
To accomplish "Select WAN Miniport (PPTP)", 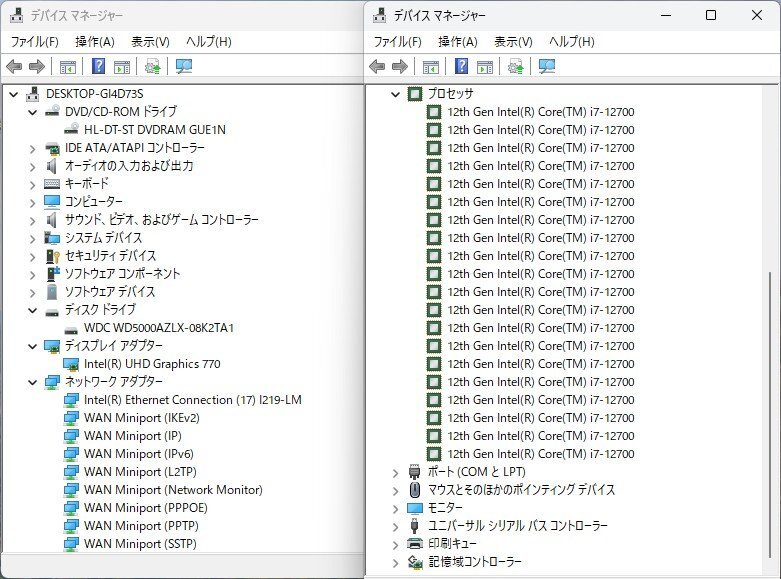I will pos(141,526).
